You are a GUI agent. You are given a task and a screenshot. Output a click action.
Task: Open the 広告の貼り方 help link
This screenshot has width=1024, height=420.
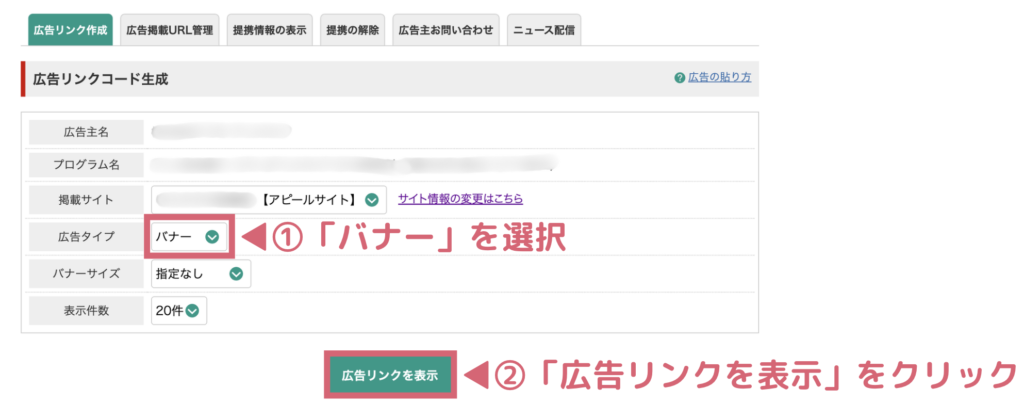tap(719, 78)
